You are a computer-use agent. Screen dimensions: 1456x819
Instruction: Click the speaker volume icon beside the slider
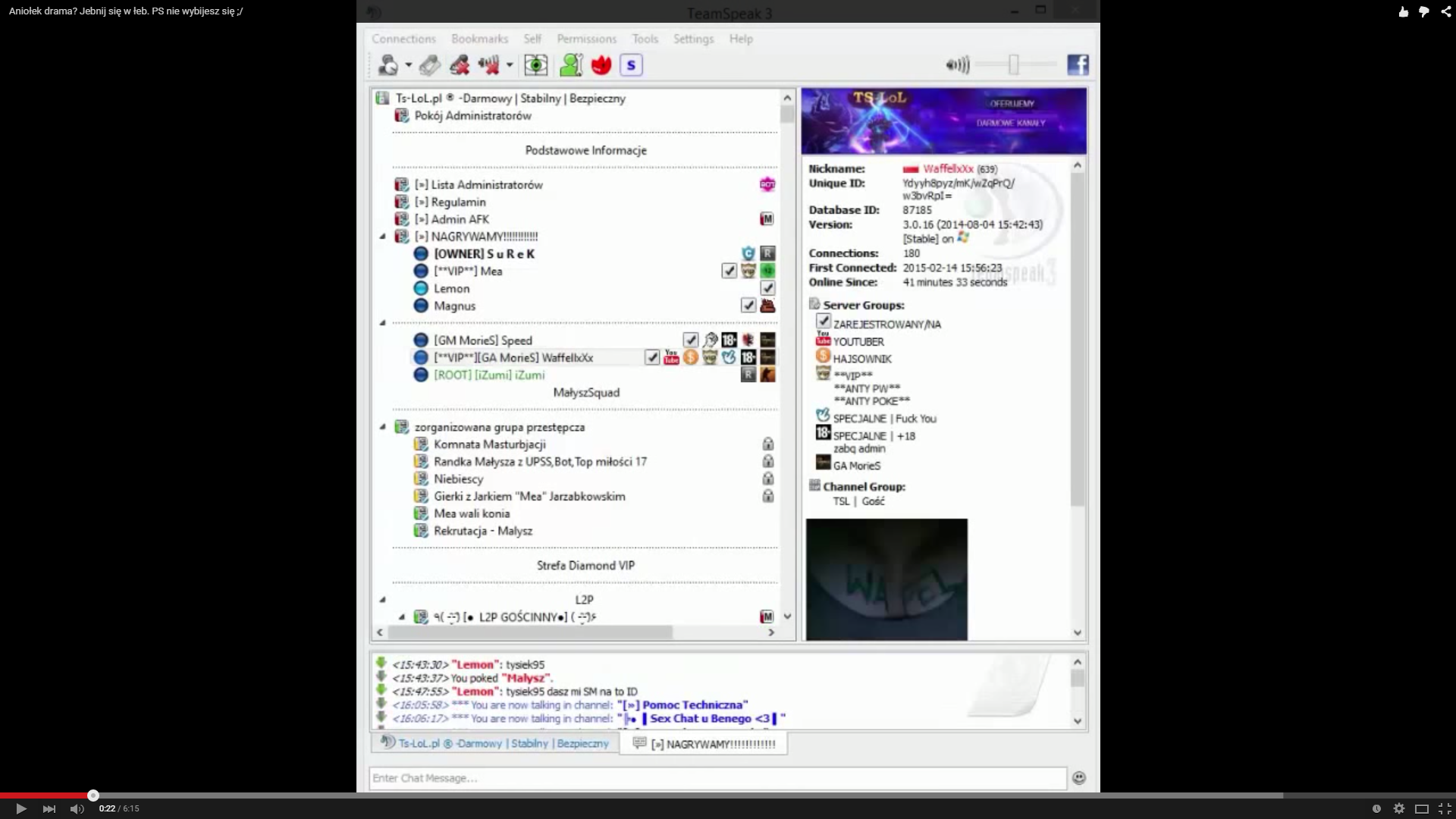(x=958, y=65)
